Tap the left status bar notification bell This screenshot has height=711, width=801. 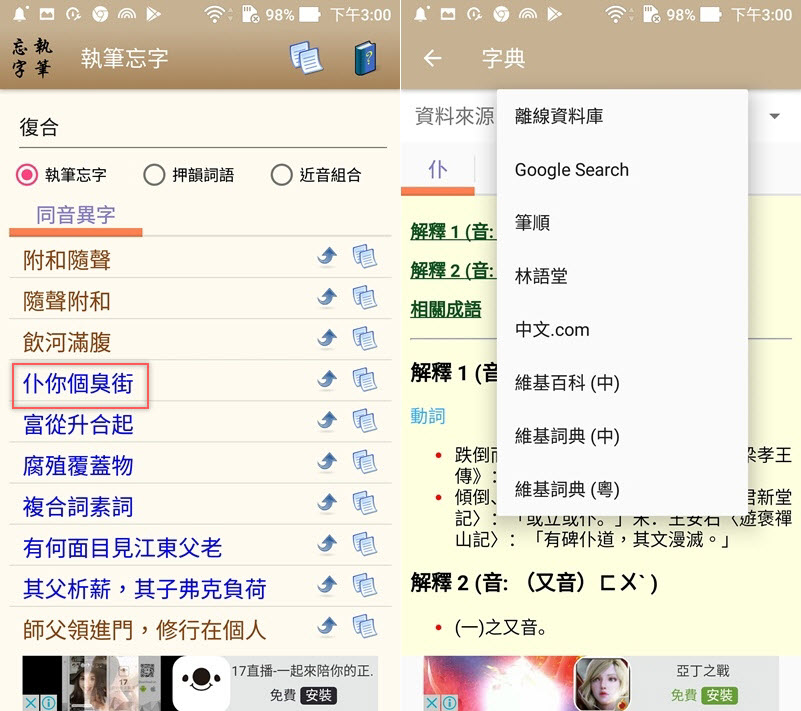click(20, 14)
